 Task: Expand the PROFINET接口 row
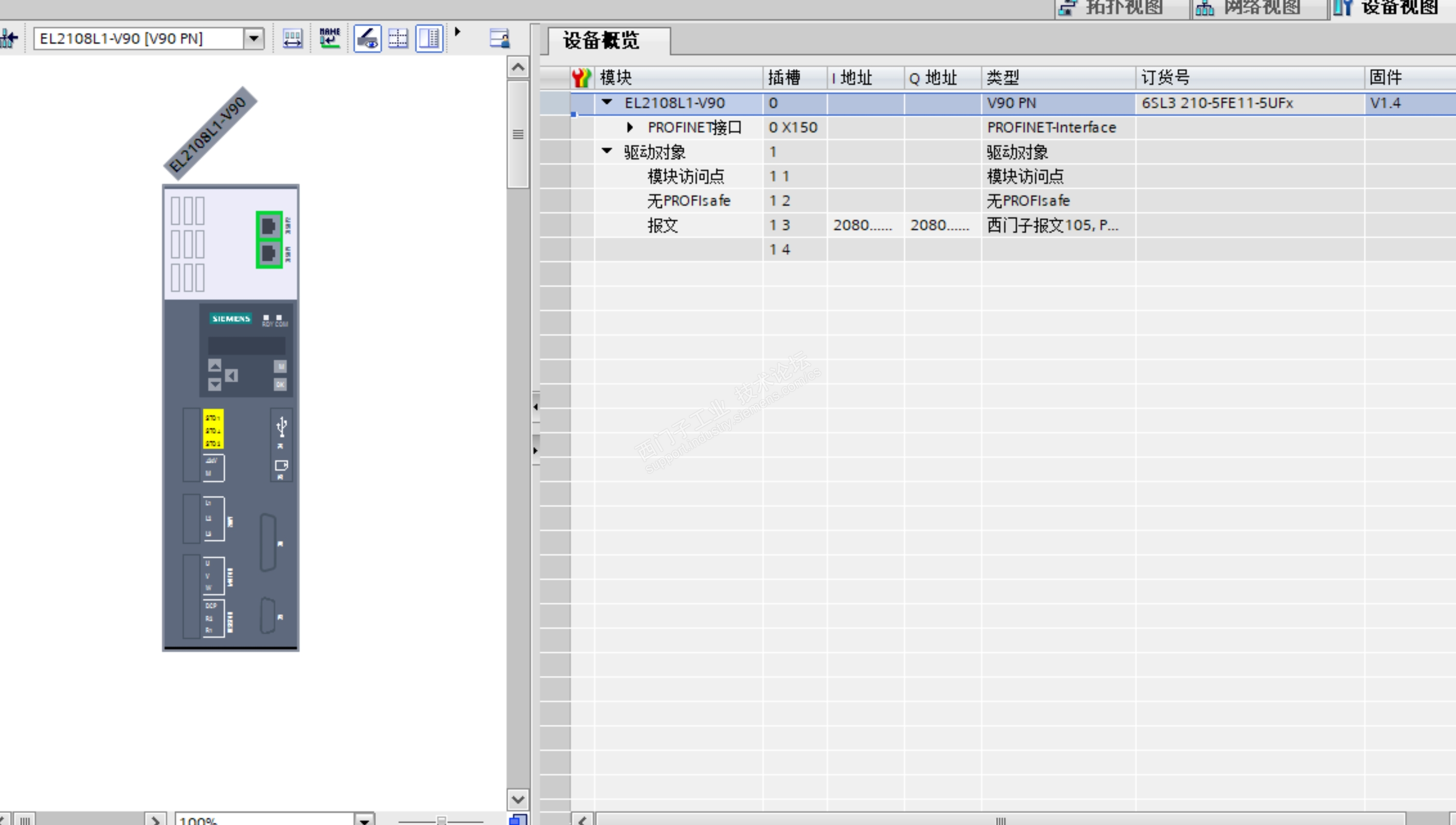(x=630, y=128)
